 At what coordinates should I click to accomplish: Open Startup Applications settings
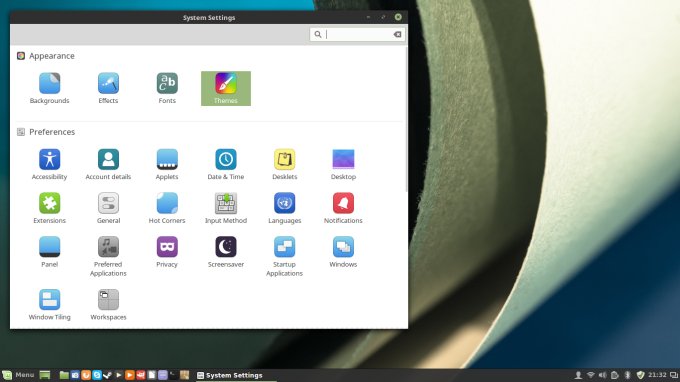click(x=284, y=257)
